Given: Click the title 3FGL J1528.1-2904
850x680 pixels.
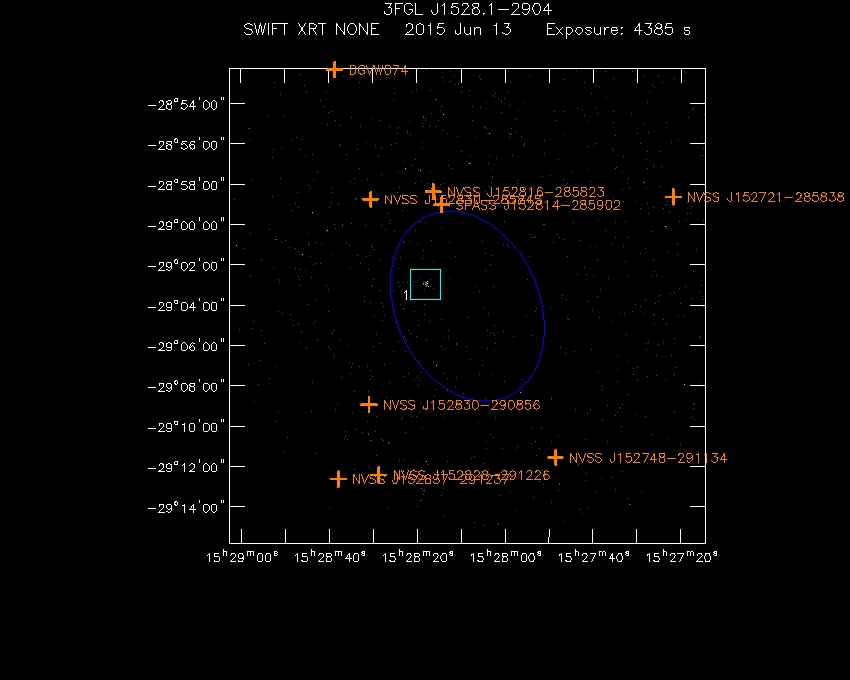Looking at the screenshot, I should [x=467, y=9].
